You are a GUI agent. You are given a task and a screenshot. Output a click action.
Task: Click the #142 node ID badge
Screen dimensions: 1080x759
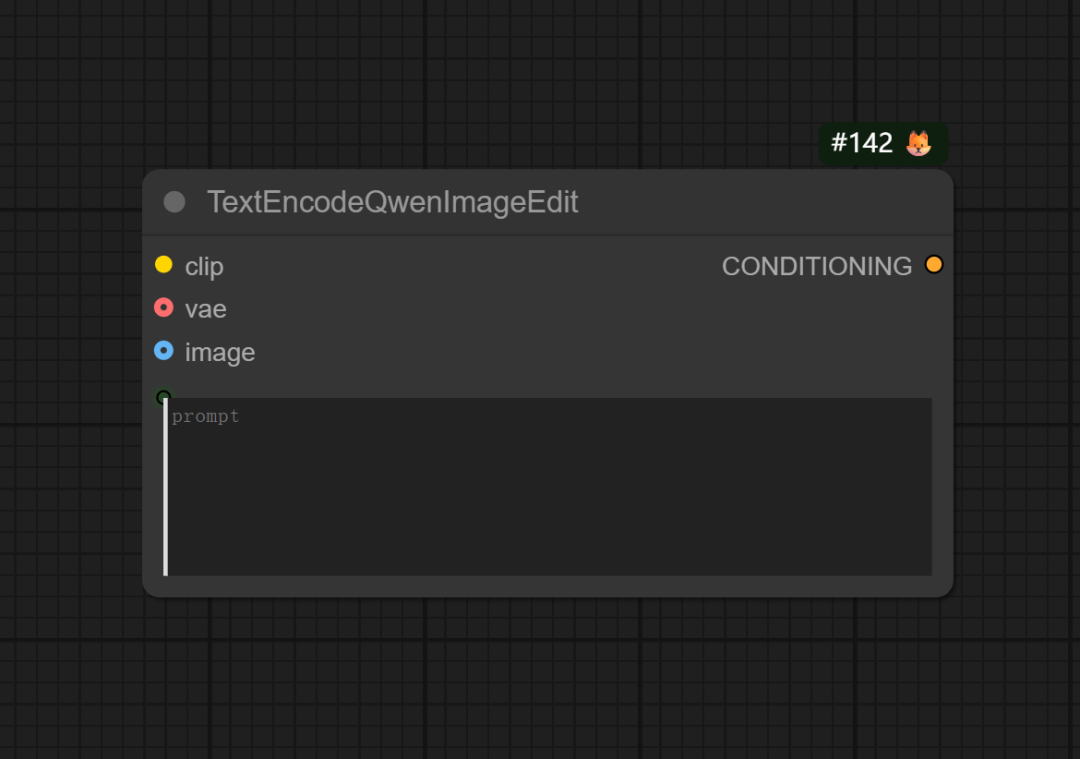862,143
